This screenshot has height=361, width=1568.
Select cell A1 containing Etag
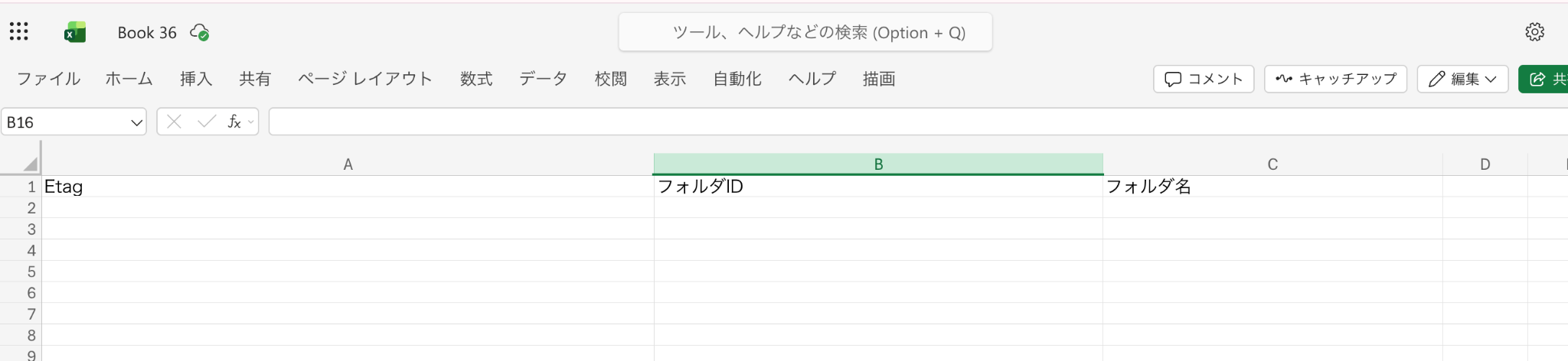tap(348, 187)
